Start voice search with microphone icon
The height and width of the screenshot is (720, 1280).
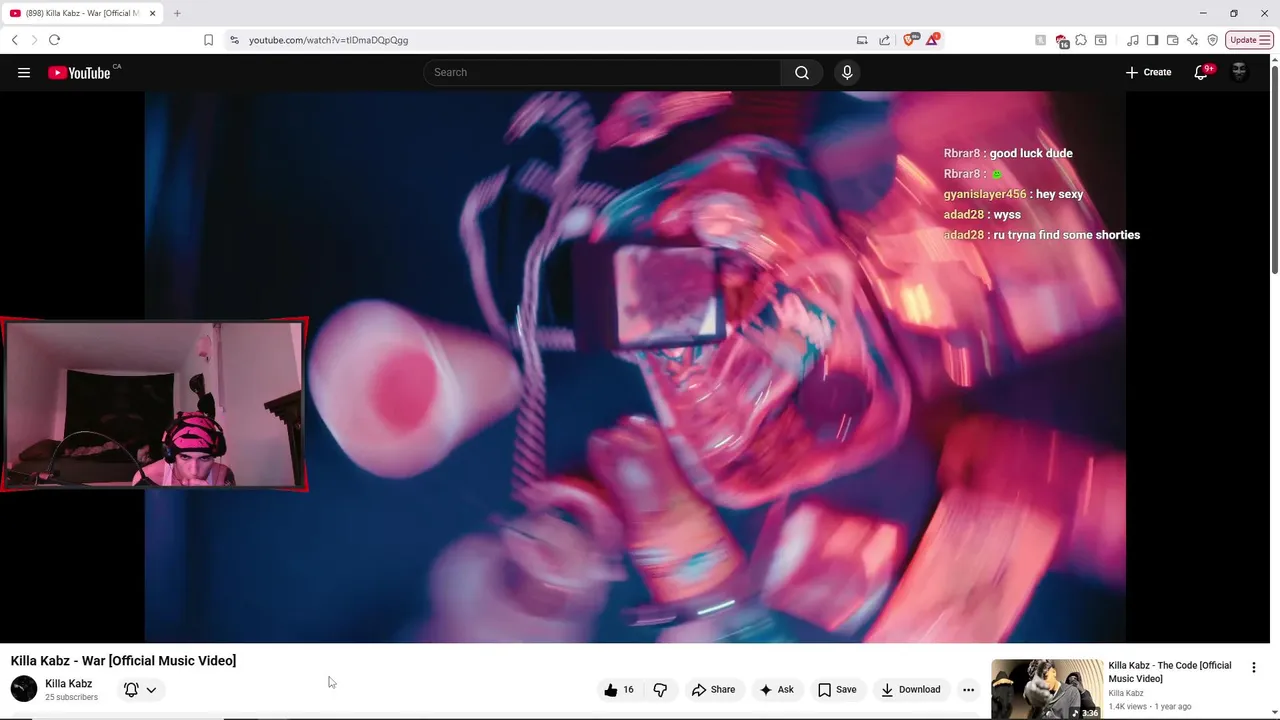[847, 72]
